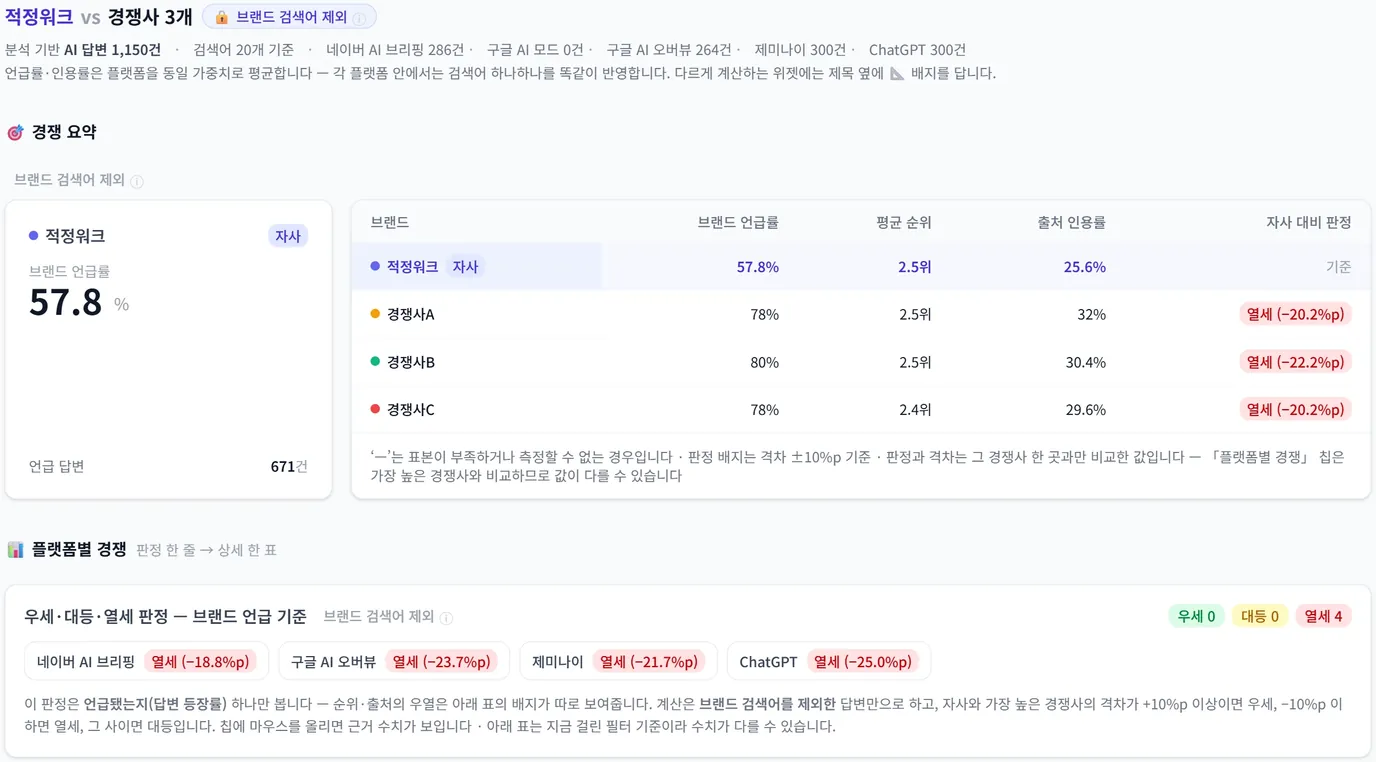Click the 출처 인용률 column header
Screen dimensions: 1376x762
(1071, 223)
